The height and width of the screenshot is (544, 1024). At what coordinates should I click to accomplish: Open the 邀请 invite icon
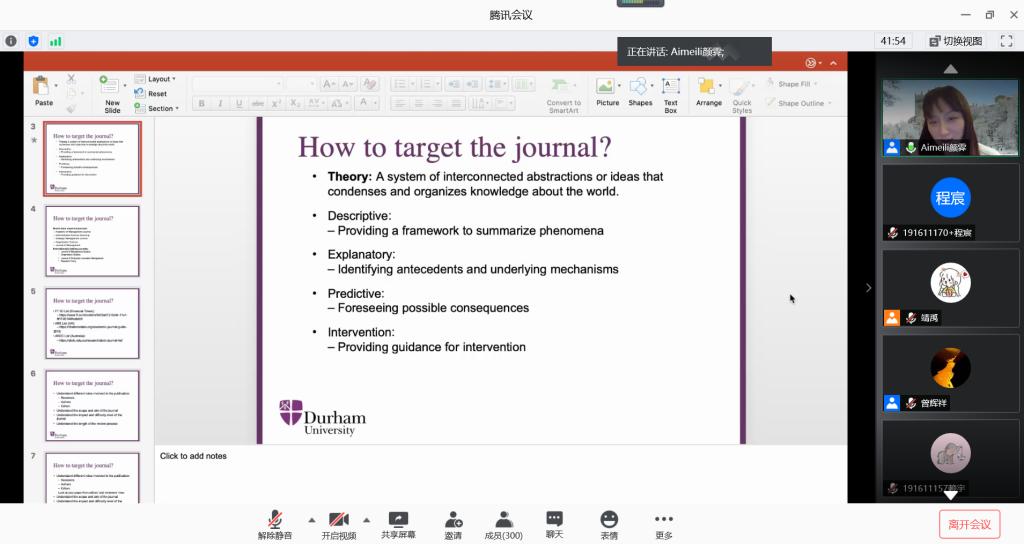tap(453, 519)
